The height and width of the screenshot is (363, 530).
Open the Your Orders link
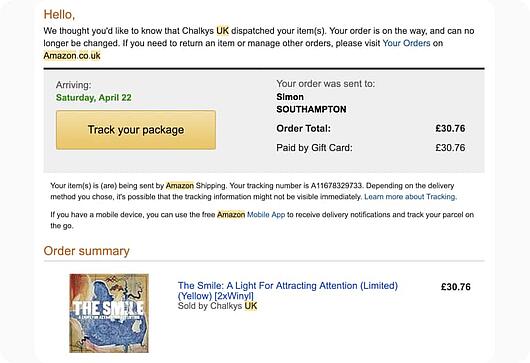pyautogui.click(x=406, y=43)
